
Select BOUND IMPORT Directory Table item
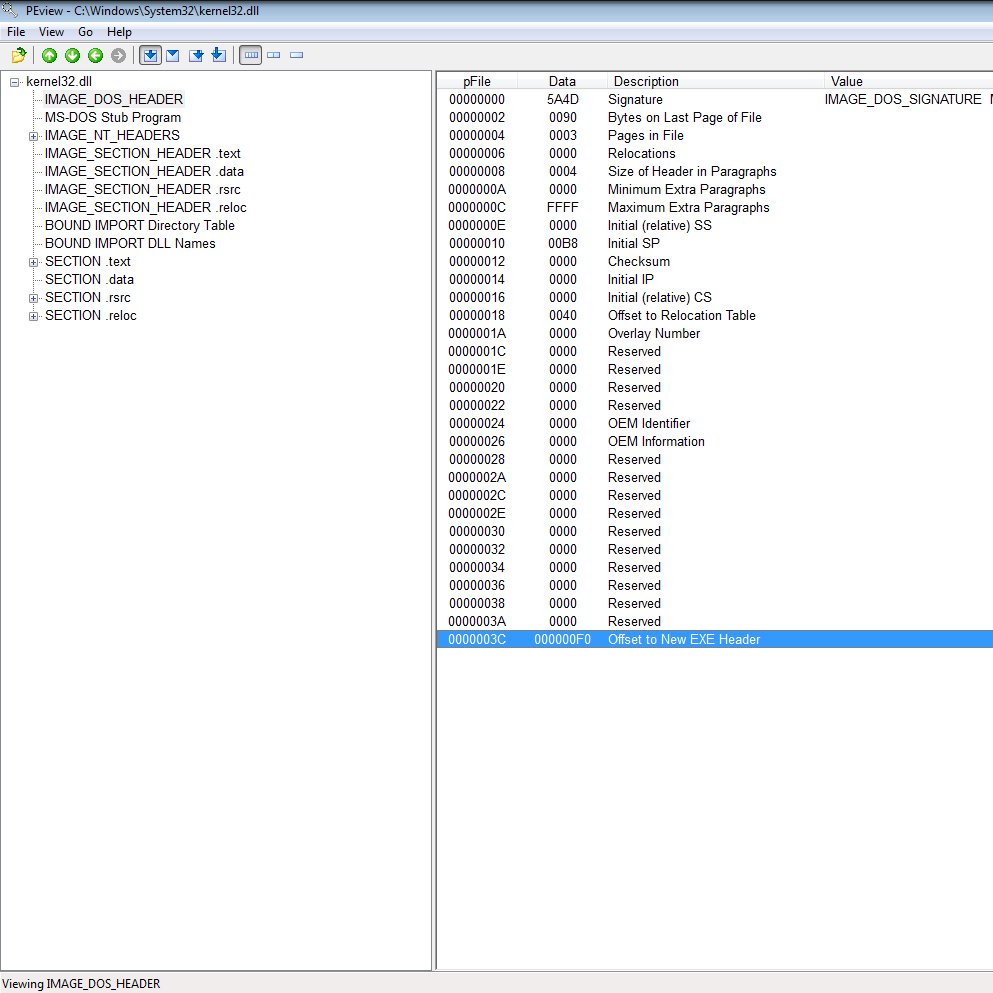[139, 226]
